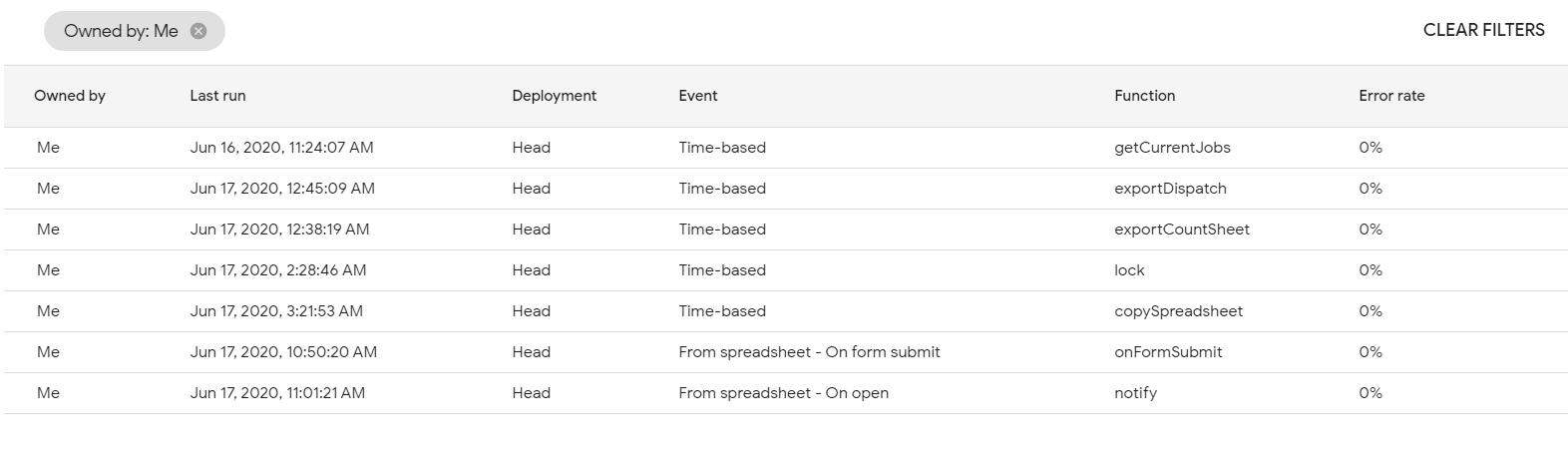Viewport: 1568px width, 466px height.
Task: Click the 'Last run' column header
Action: click(x=217, y=96)
